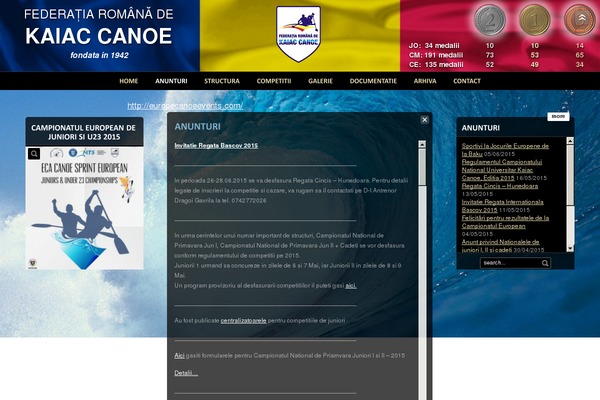Click search magnifier in Anunturi sidebar

tap(545, 263)
